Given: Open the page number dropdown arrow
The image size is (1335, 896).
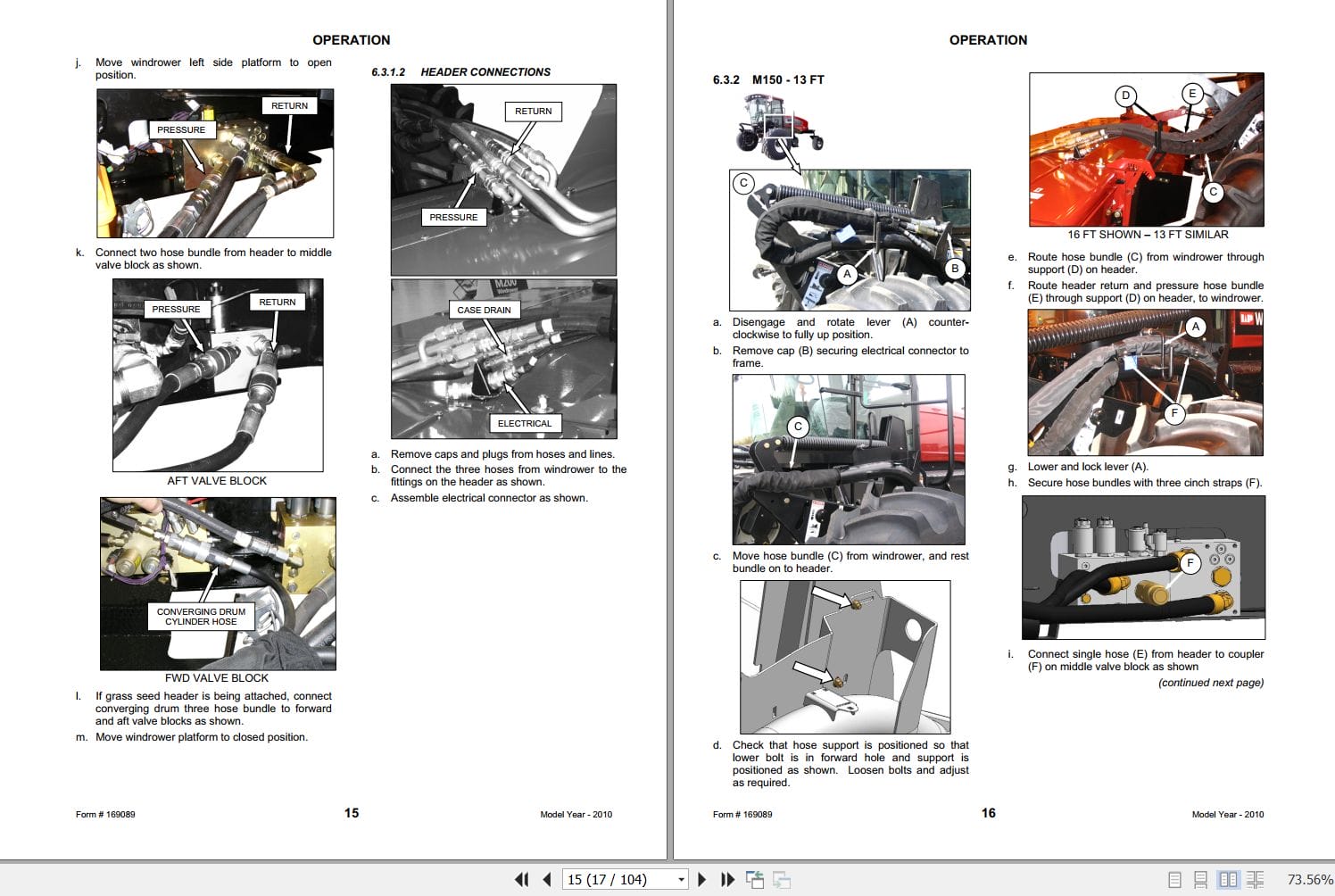Looking at the screenshot, I should (681, 880).
